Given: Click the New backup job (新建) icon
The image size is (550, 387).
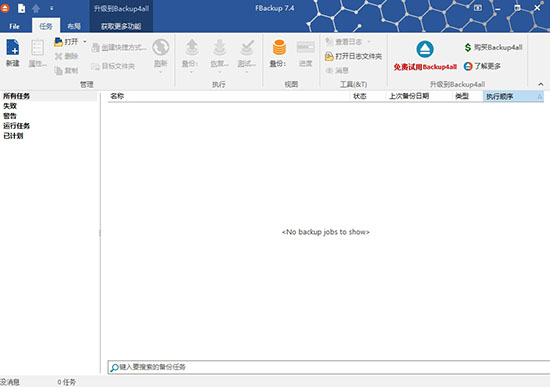Looking at the screenshot, I should tap(13, 48).
